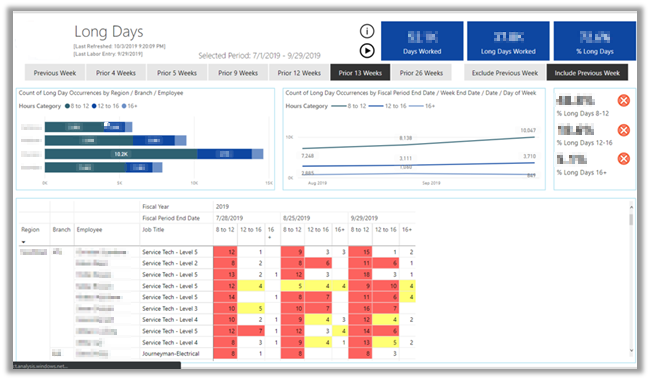The width and height of the screenshot is (650, 380).
Task: Click the 8 to 12 line legend entry
Action: (349, 106)
